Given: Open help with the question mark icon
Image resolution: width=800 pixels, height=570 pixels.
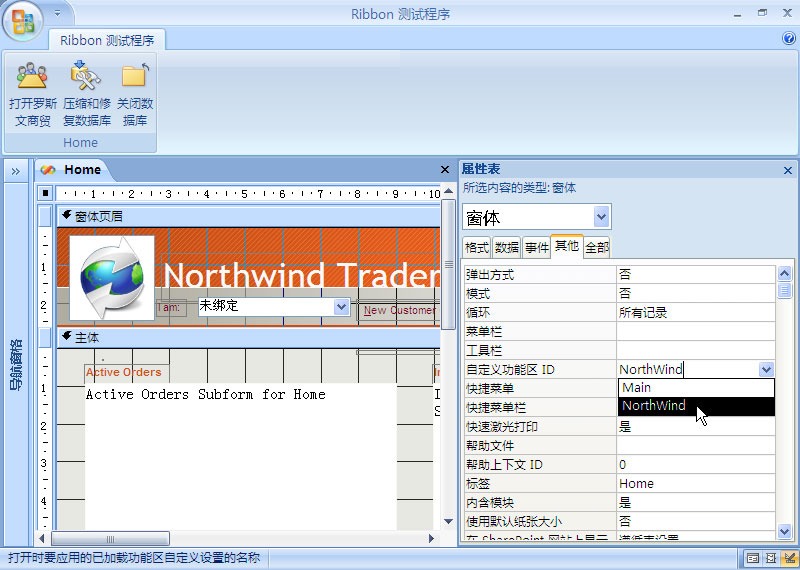Looking at the screenshot, I should 788,38.
